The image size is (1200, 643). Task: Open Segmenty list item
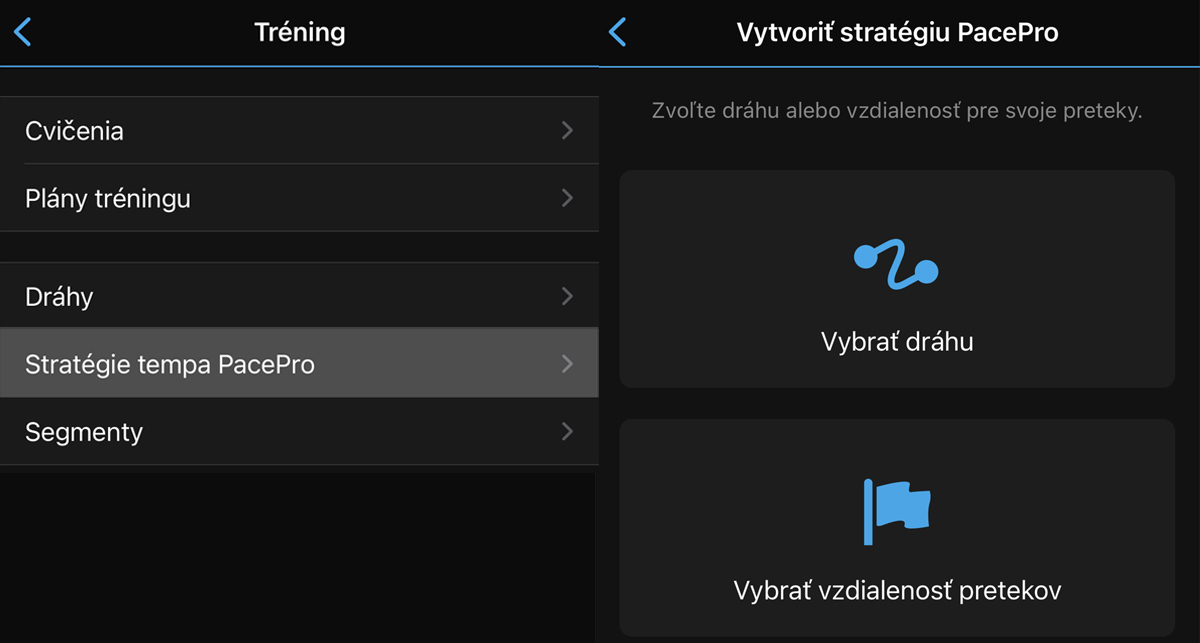point(299,432)
